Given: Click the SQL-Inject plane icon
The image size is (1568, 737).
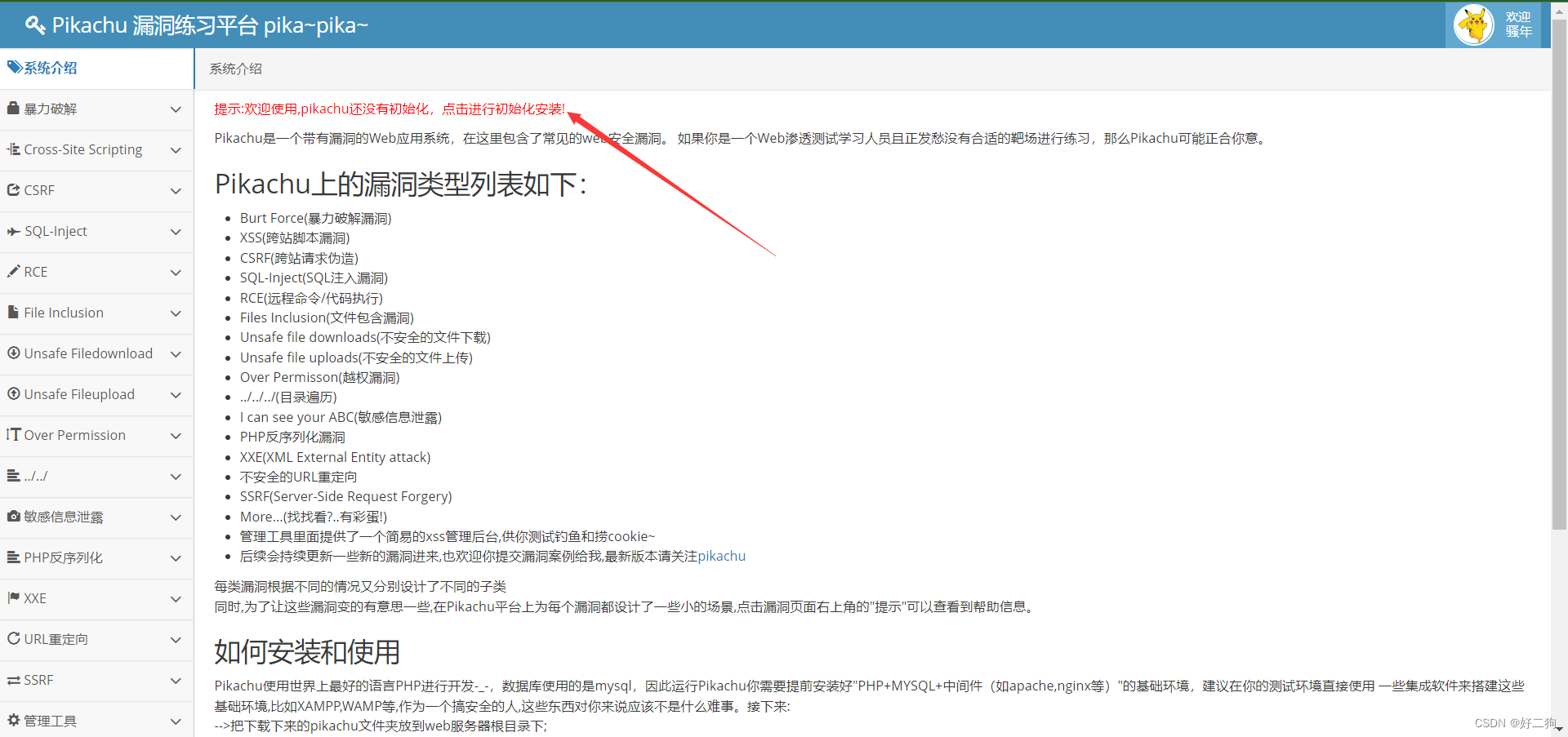Looking at the screenshot, I should [13, 231].
